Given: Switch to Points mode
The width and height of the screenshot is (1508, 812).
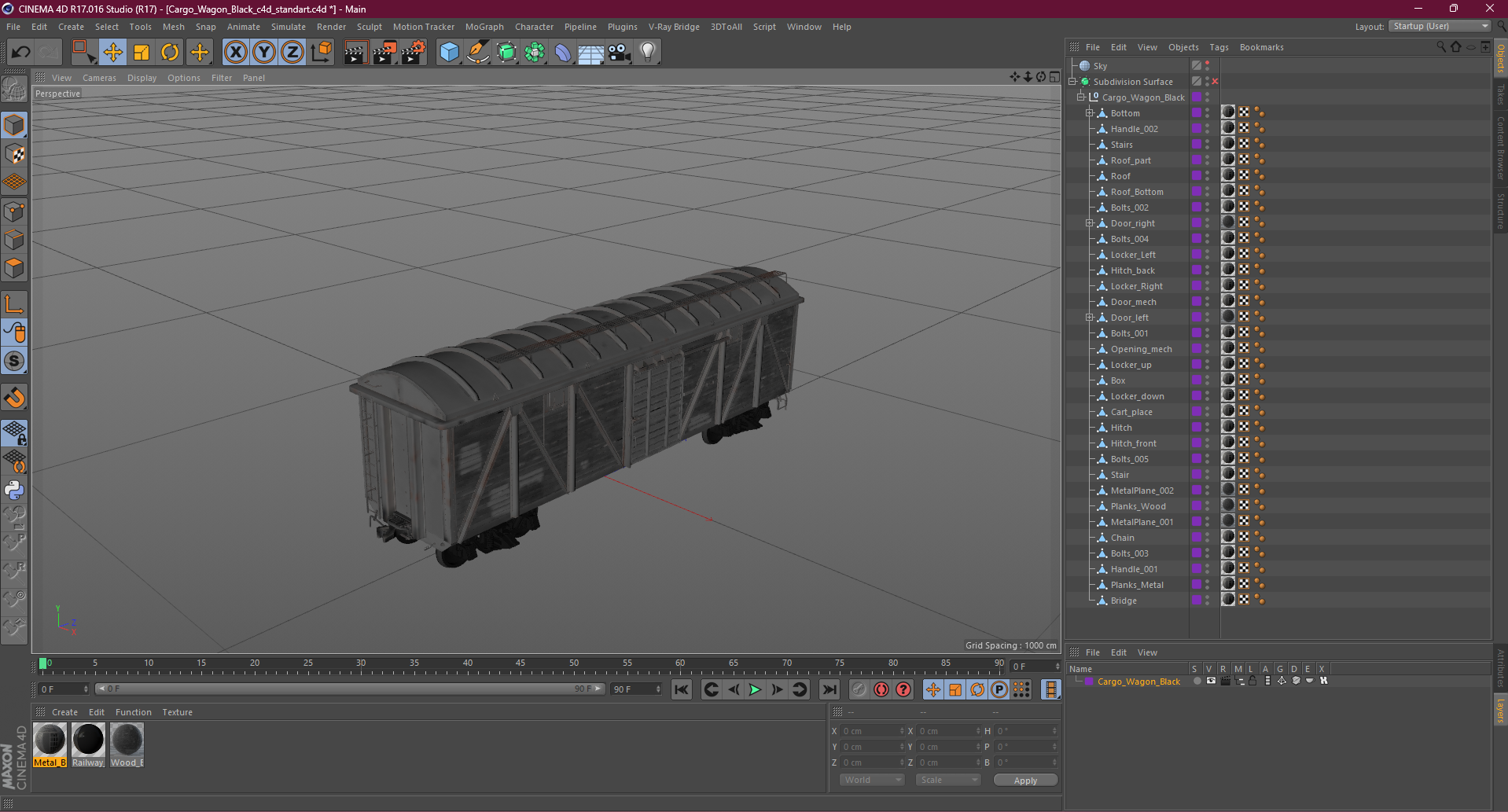Looking at the screenshot, I should click(x=14, y=211).
